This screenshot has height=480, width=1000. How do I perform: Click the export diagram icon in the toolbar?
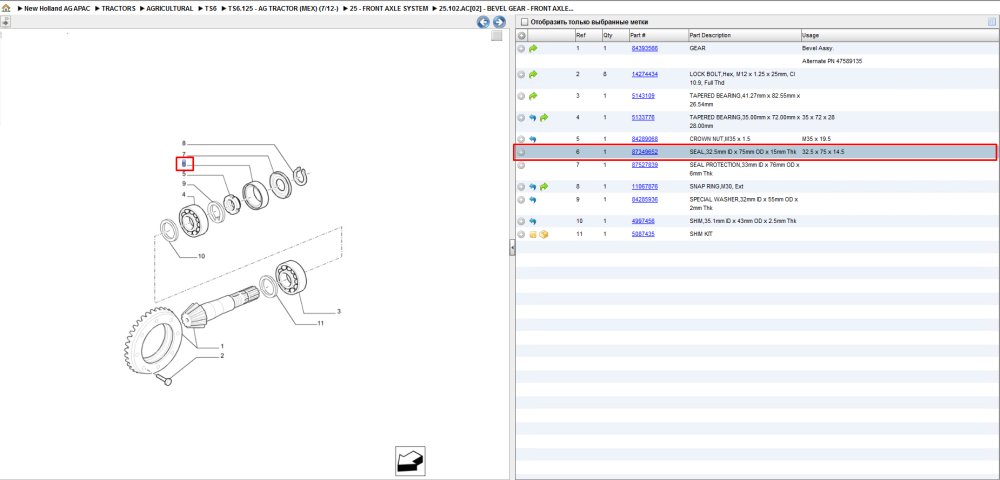[5, 22]
